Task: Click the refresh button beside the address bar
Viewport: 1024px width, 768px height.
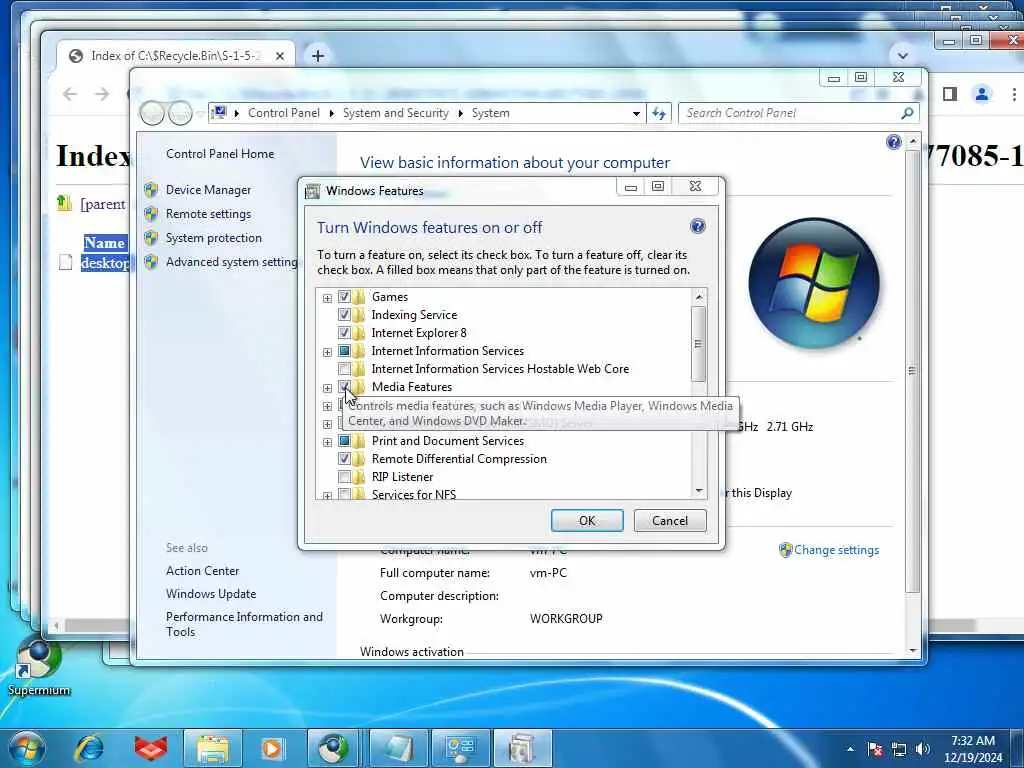Action: click(x=659, y=113)
